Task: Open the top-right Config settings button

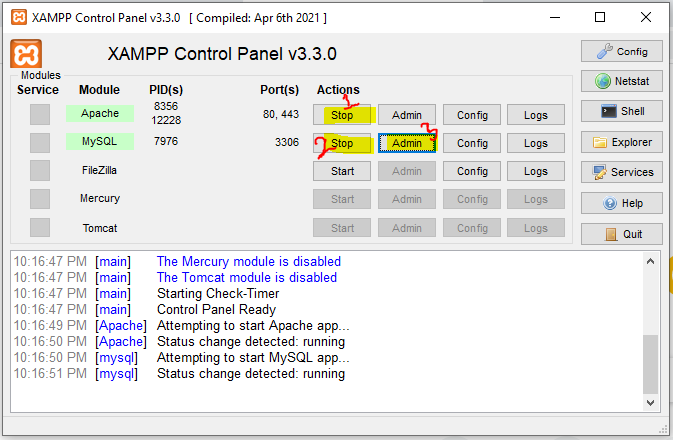Action: 622,52
